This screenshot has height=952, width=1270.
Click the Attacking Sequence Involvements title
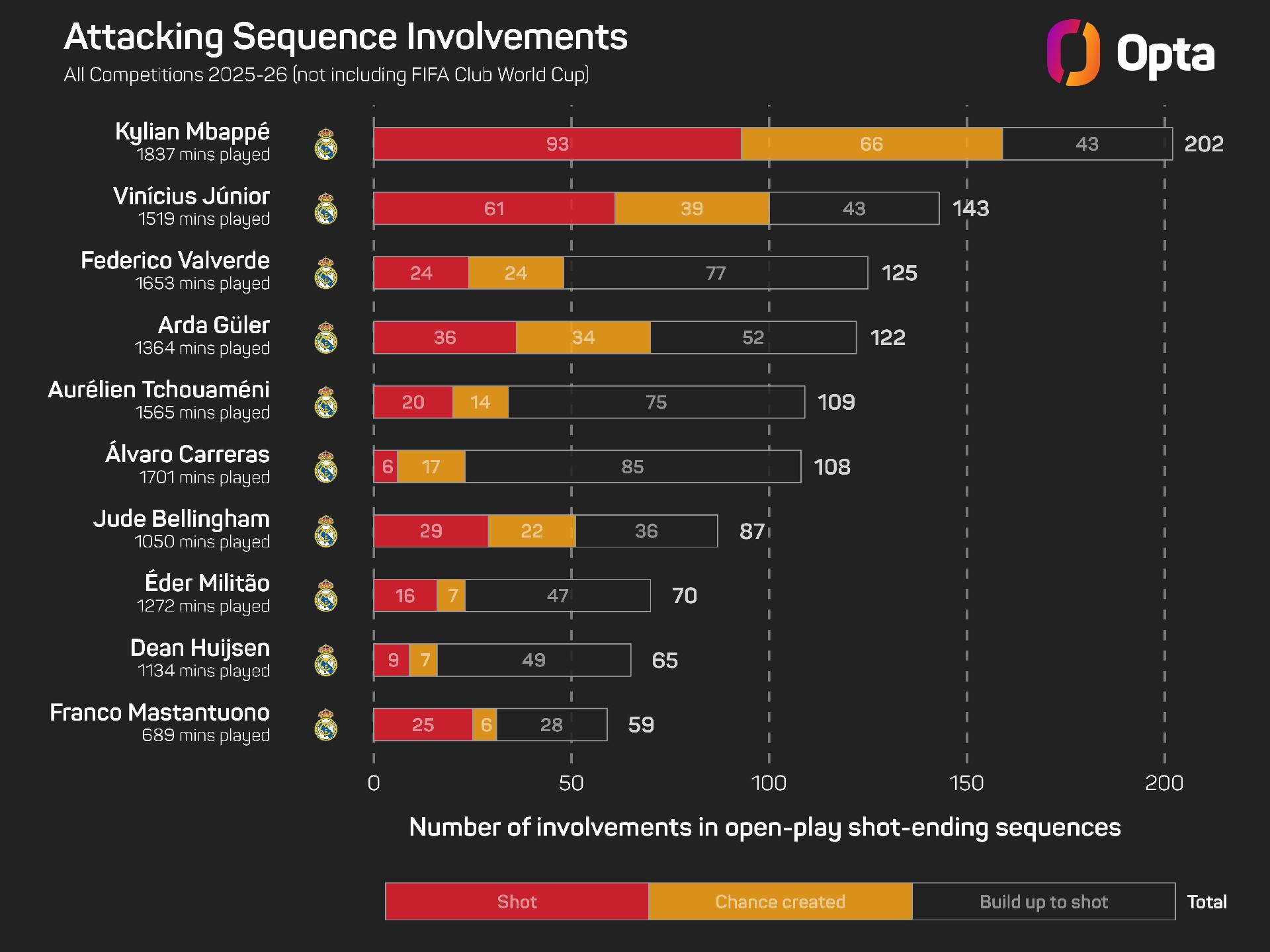345,37
